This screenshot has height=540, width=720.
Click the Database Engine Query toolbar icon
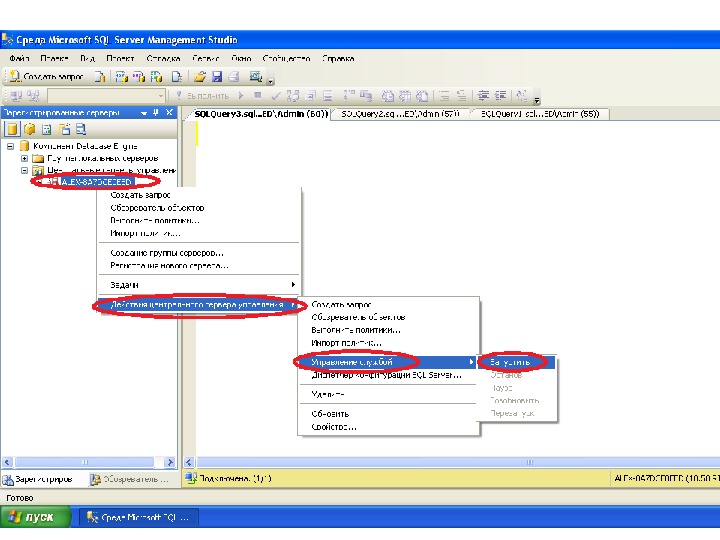coord(100,77)
